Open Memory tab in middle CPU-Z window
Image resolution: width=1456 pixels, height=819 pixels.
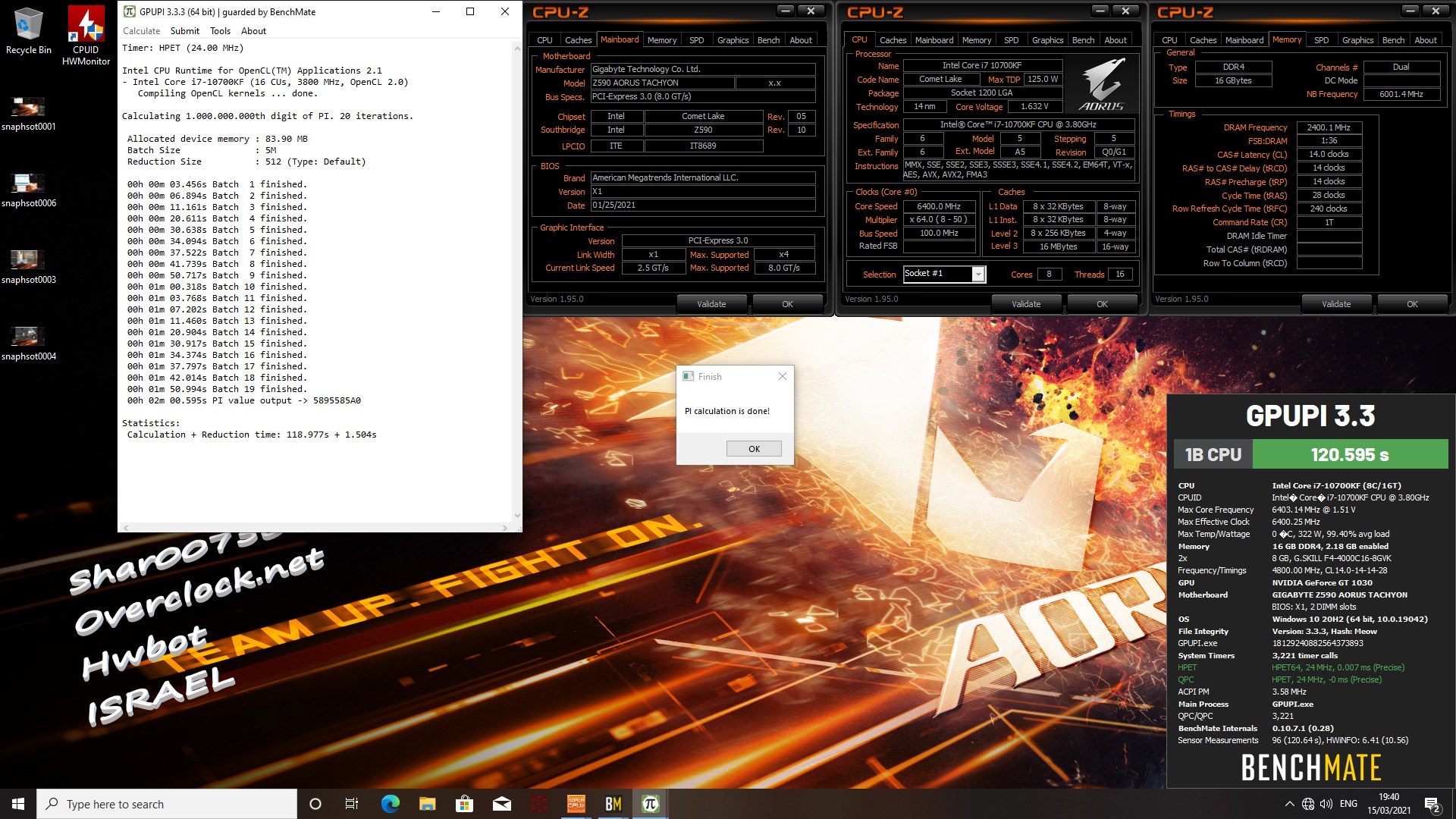tap(976, 40)
